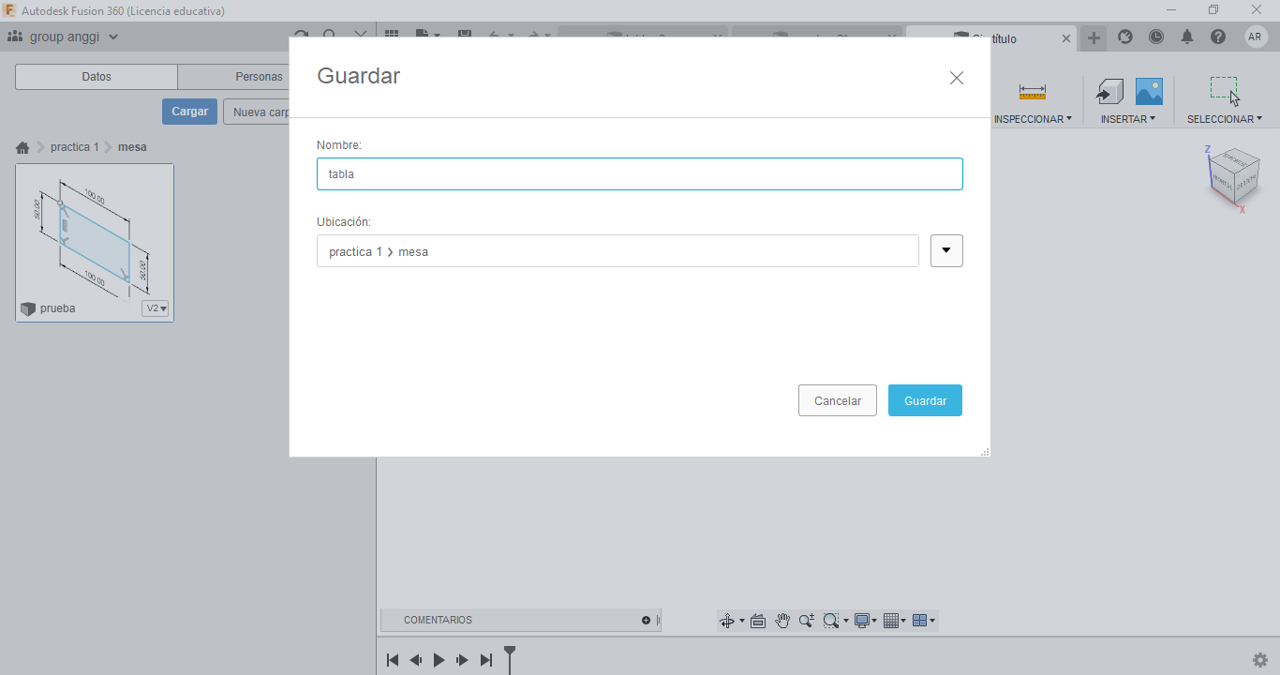Click the Display Settings monitor icon
Image resolution: width=1280 pixels, height=675 pixels.
pyautogui.click(x=862, y=621)
